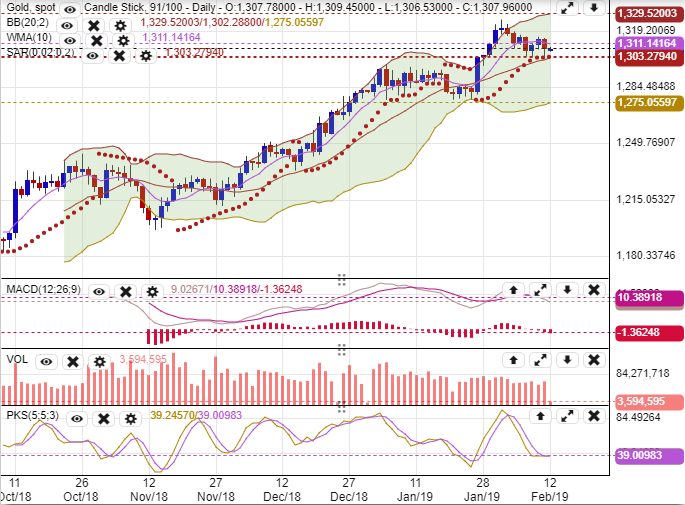This screenshot has width=685, height=505.
Task: Maximize the main Gold chart pane
Action: point(567,10)
